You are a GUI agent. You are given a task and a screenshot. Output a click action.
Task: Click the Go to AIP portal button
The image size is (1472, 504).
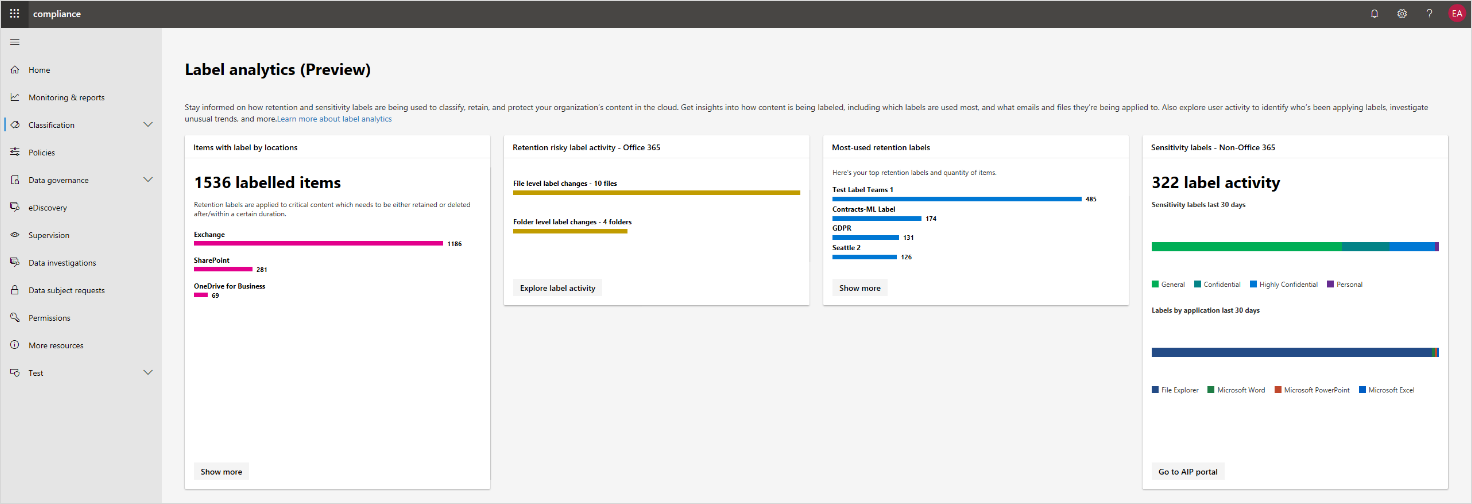[1188, 472]
